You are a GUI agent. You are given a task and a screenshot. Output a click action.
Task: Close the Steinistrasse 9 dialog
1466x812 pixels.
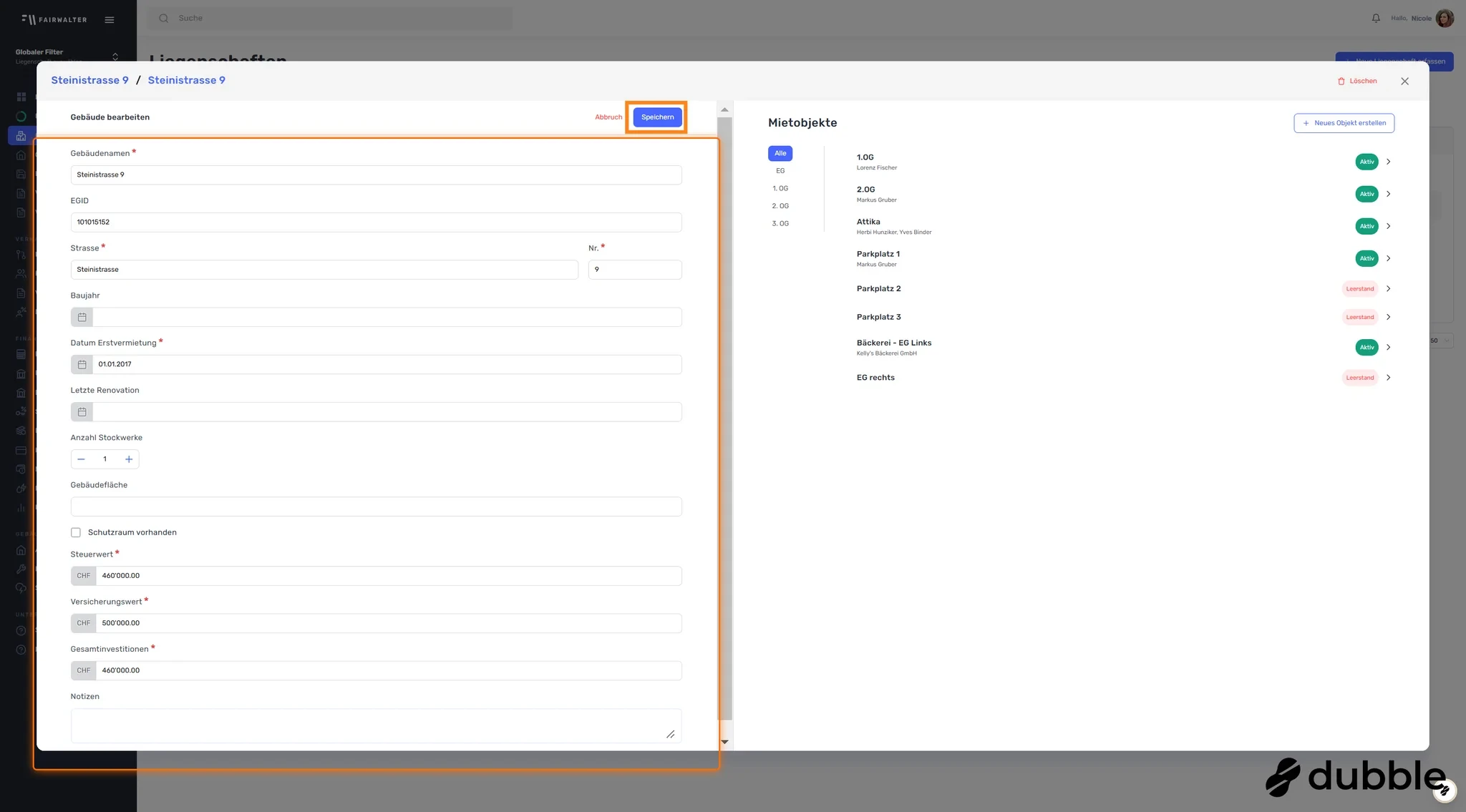pos(1404,81)
